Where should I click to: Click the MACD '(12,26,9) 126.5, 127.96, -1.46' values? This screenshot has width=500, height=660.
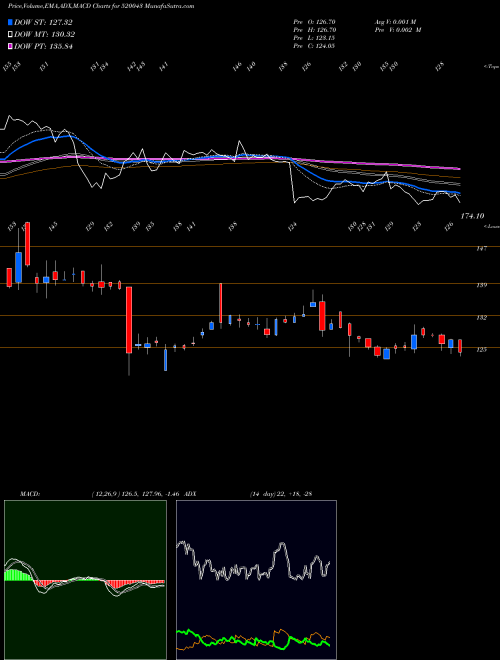136,494
